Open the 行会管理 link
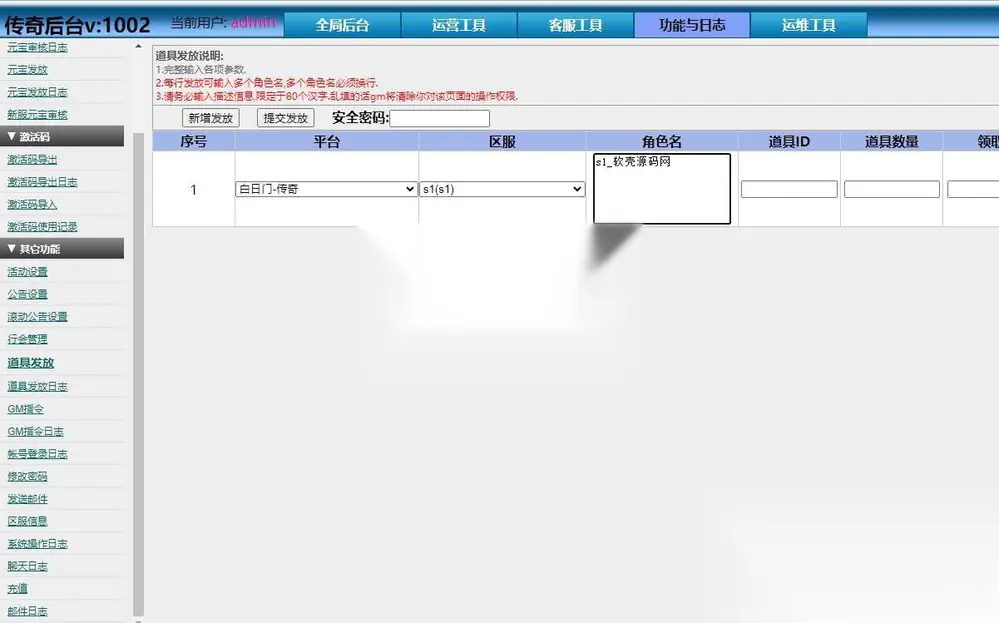This screenshot has height=623, width=999. pos(27,339)
